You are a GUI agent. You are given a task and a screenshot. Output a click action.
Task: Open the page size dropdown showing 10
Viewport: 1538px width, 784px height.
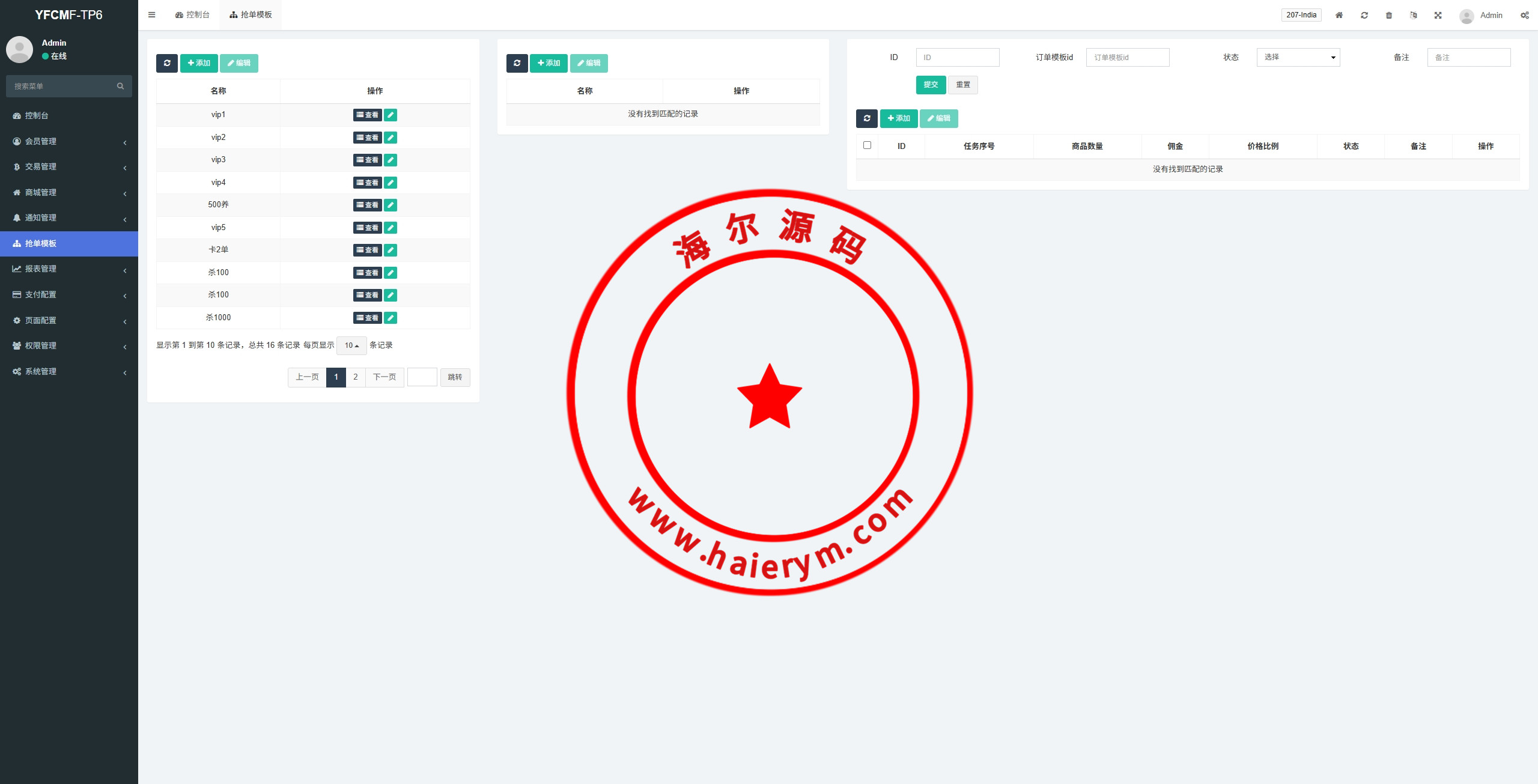(351, 345)
